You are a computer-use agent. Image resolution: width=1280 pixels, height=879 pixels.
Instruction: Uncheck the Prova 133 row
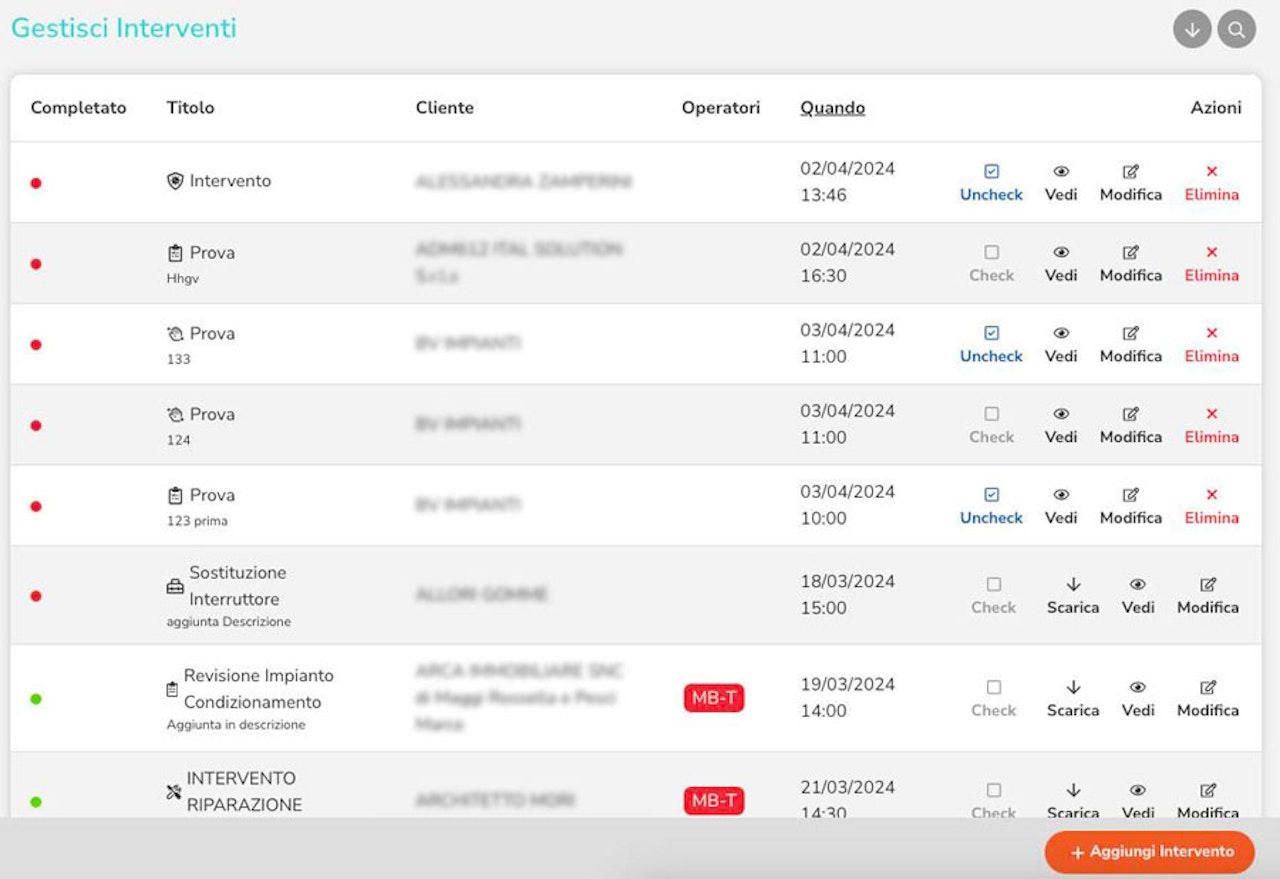pyautogui.click(x=991, y=345)
